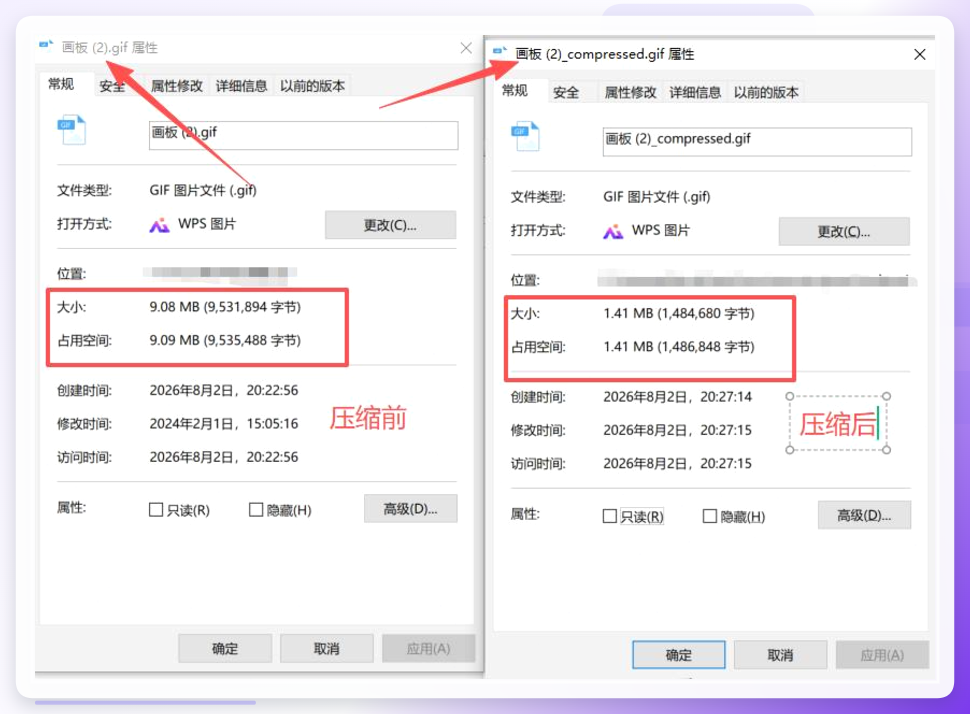The image size is (970, 714).
Task: Switch to 属性修改 tab in left window
Action: click(177, 86)
